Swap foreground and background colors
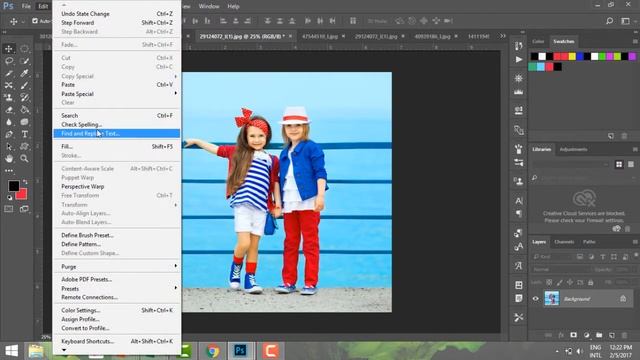Image resolution: width=640 pixels, height=360 pixels. click(25, 182)
